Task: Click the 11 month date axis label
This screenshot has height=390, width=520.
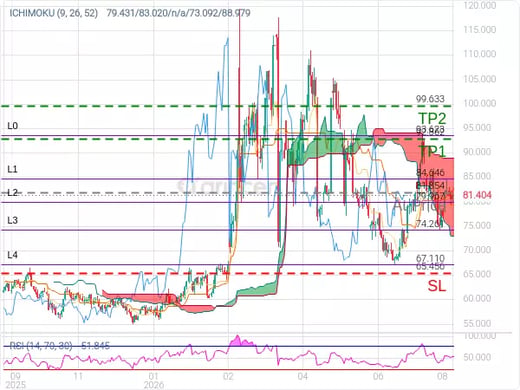Action: click(x=78, y=376)
